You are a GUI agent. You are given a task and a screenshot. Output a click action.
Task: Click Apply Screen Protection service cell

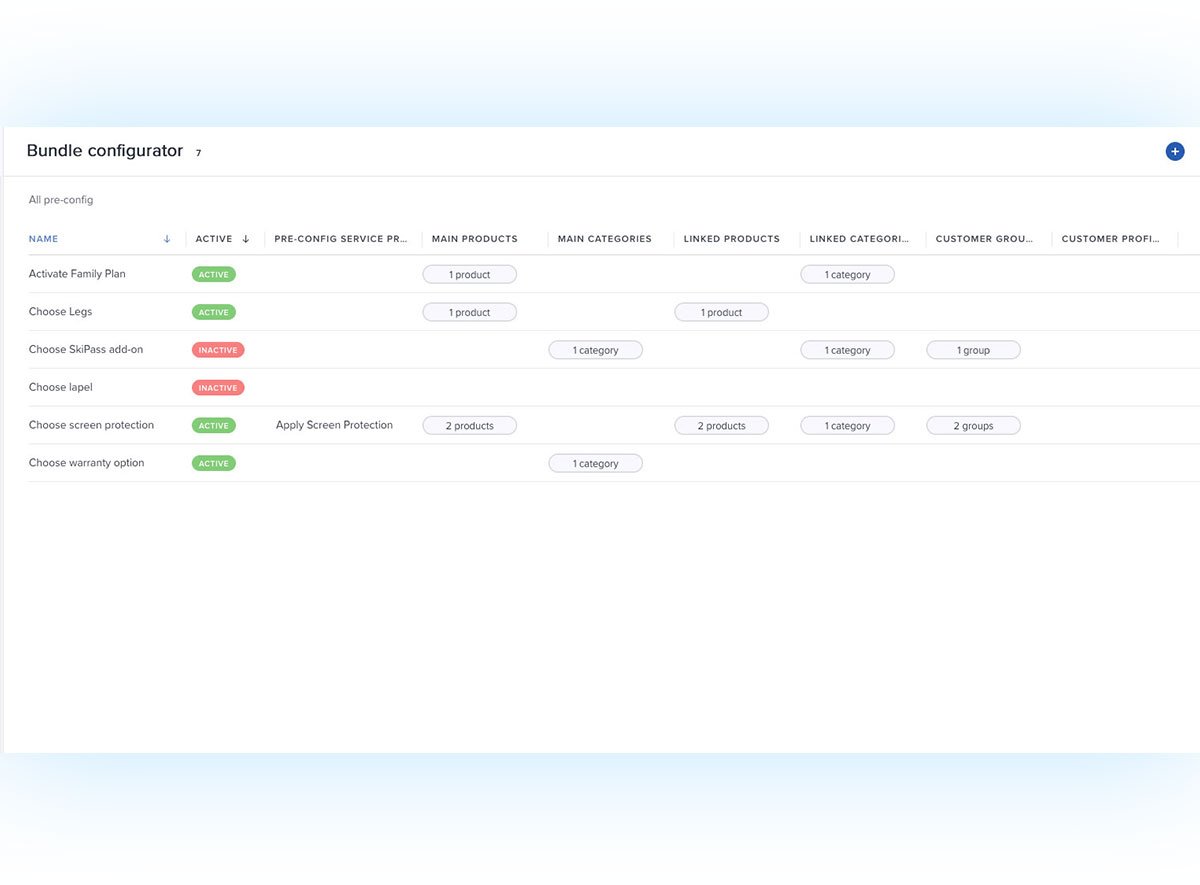[x=334, y=425]
